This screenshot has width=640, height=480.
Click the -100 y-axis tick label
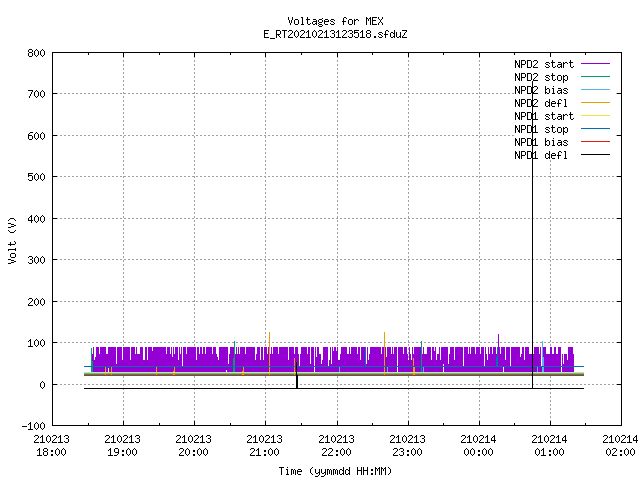pyautogui.click(x=33, y=426)
